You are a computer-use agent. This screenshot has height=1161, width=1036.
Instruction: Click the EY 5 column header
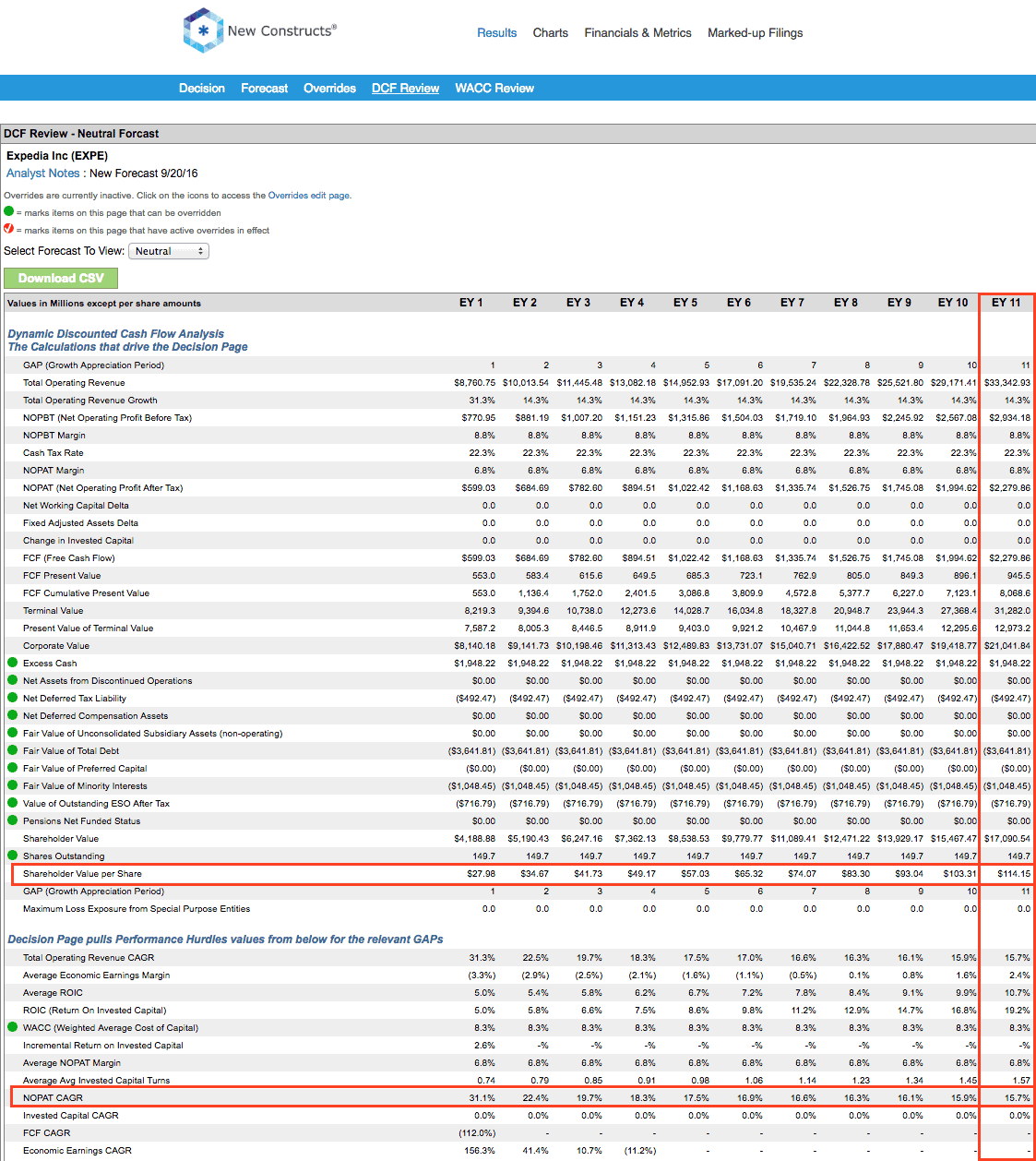[x=685, y=303]
